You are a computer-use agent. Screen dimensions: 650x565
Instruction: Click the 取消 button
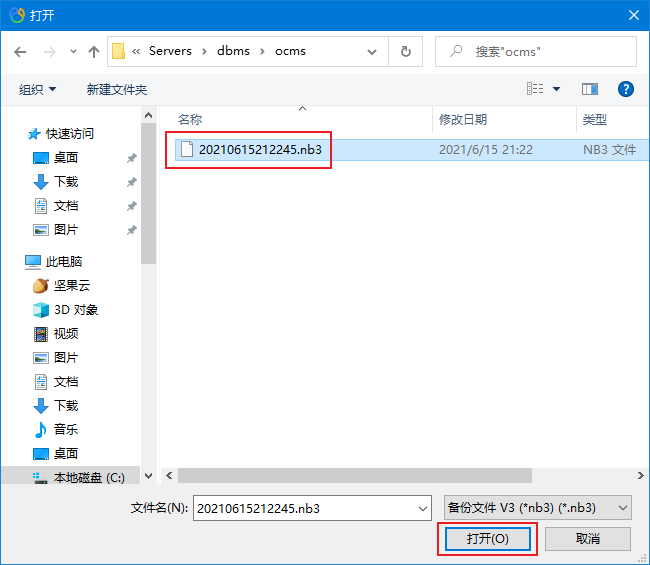click(x=588, y=539)
